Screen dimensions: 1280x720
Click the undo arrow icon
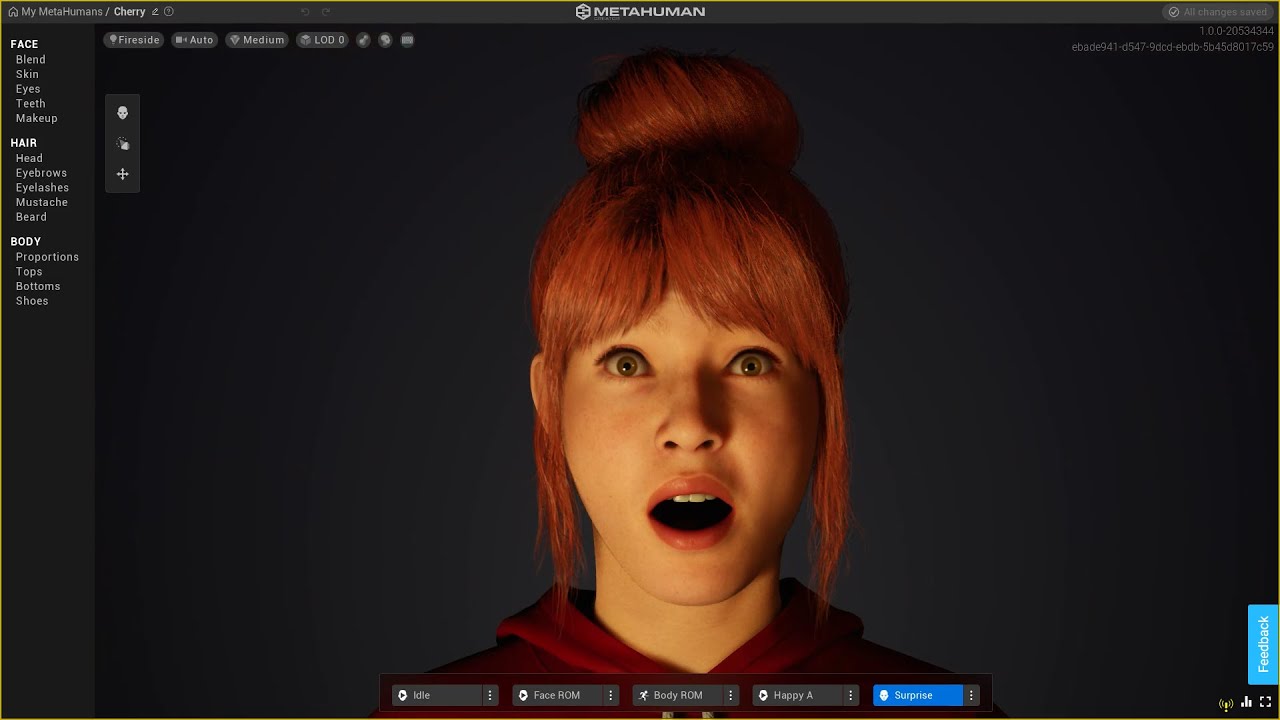[x=305, y=12]
